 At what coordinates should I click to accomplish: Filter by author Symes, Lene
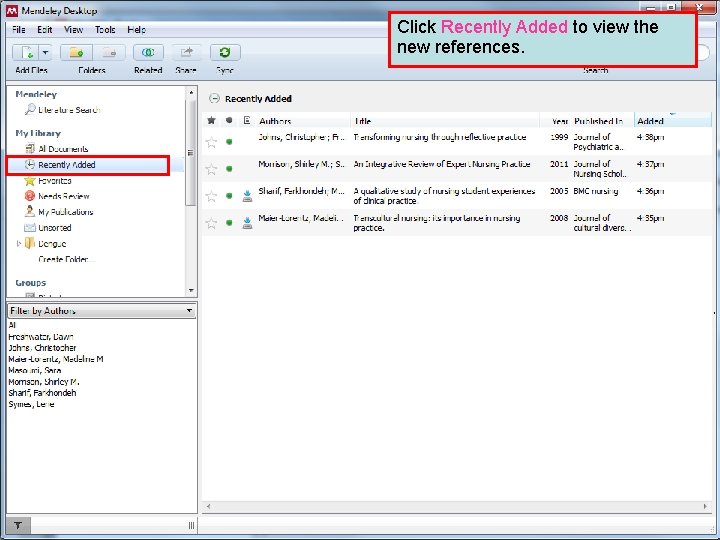[x=31, y=404]
